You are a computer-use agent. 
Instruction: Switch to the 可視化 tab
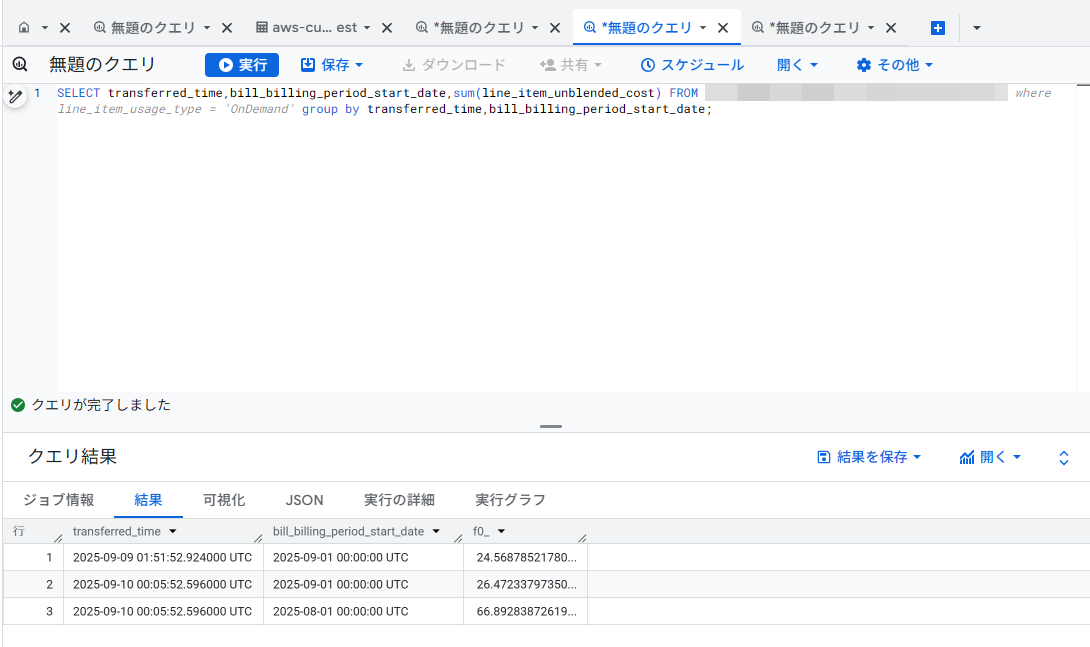coord(224,500)
